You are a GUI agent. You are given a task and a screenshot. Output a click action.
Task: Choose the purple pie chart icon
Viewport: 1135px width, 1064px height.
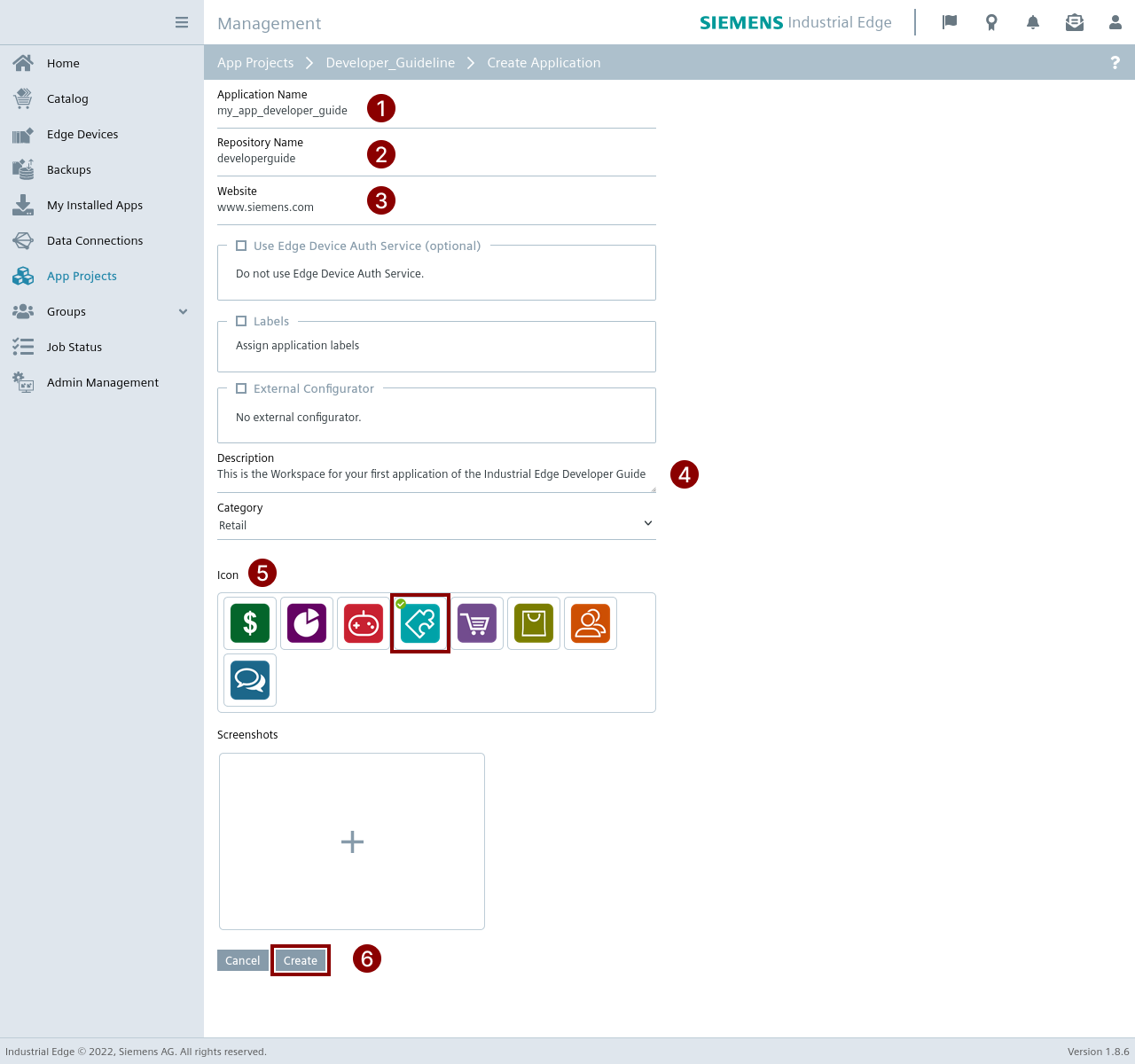(x=307, y=623)
